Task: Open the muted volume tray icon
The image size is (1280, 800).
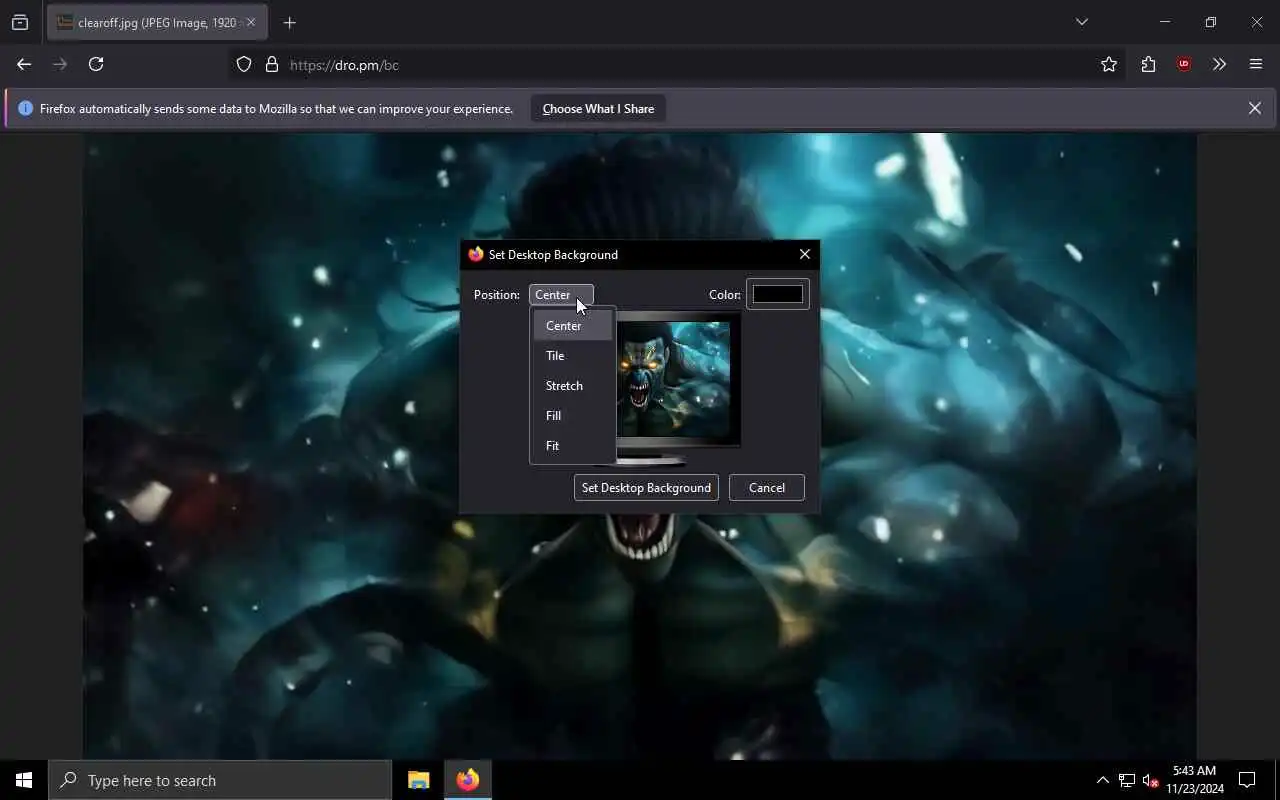Action: (1151, 780)
